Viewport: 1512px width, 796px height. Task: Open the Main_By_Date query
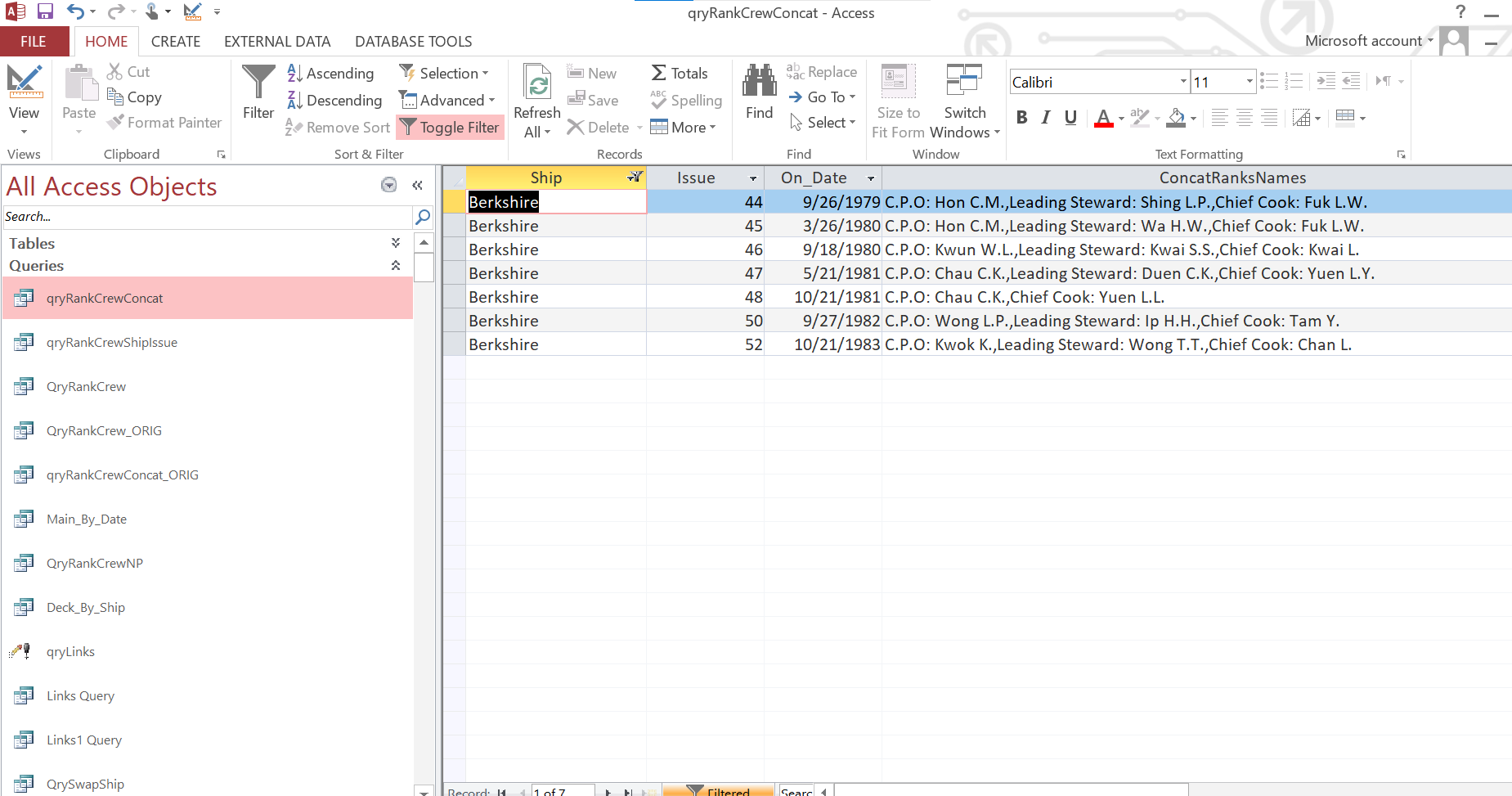pos(208,519)
